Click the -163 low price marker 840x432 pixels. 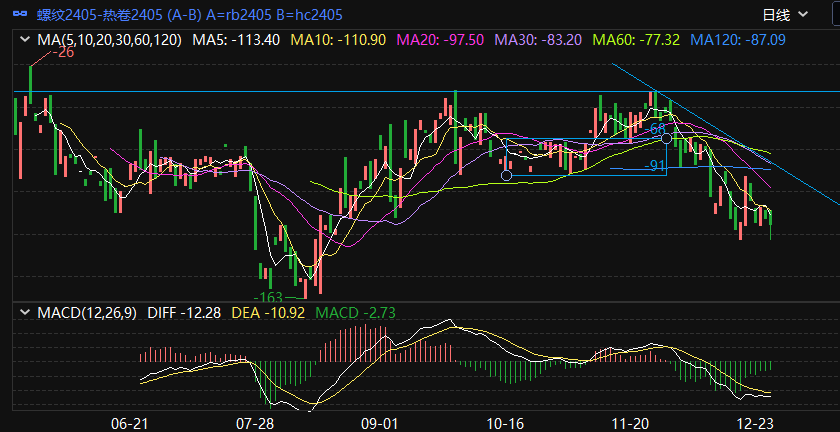(x=269, y=298)
